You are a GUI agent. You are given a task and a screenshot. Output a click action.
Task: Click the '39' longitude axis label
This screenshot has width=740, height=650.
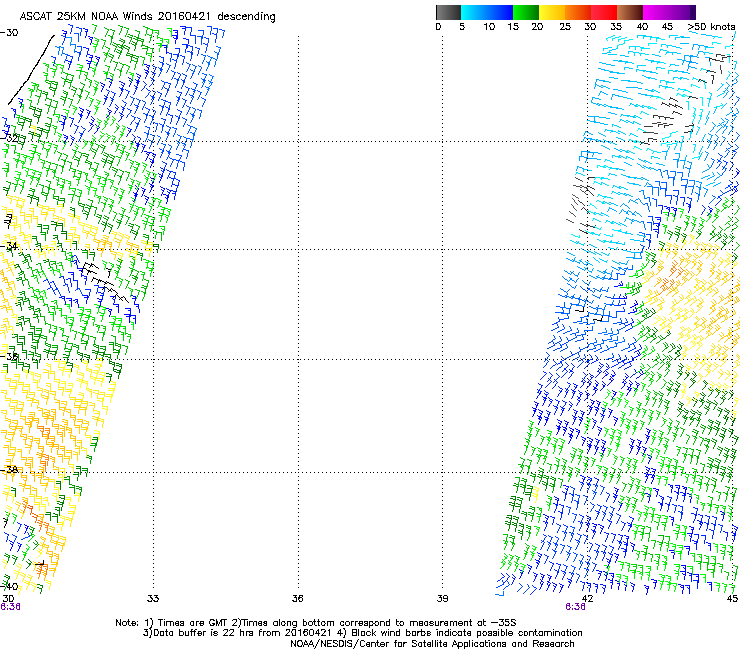pos(442,599)
